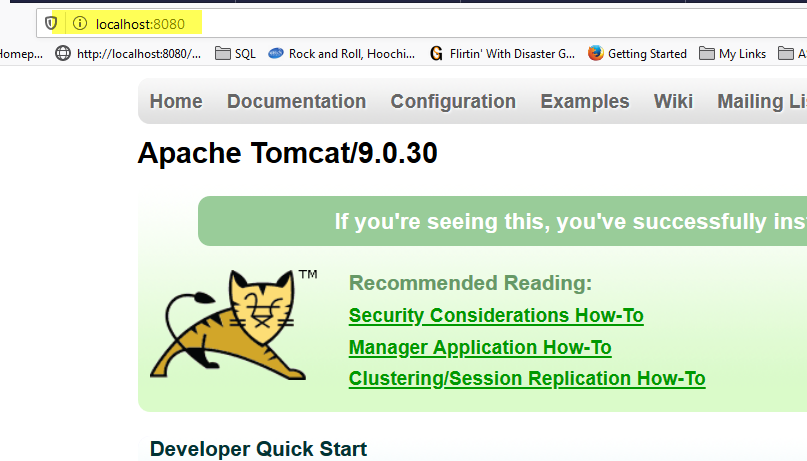This screenshot has width=807, height=461.
Task: Click the Recommended Reading heading text
Action: tap(470, 283)
